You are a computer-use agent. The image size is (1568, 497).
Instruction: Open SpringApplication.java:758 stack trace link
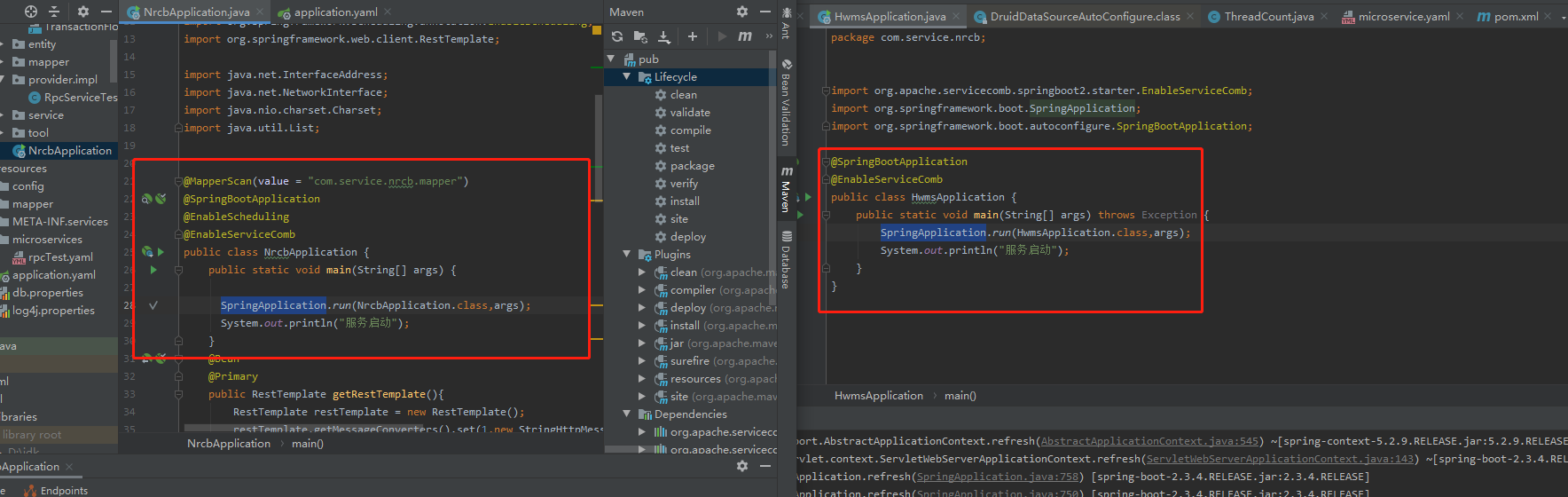point(997,477)
